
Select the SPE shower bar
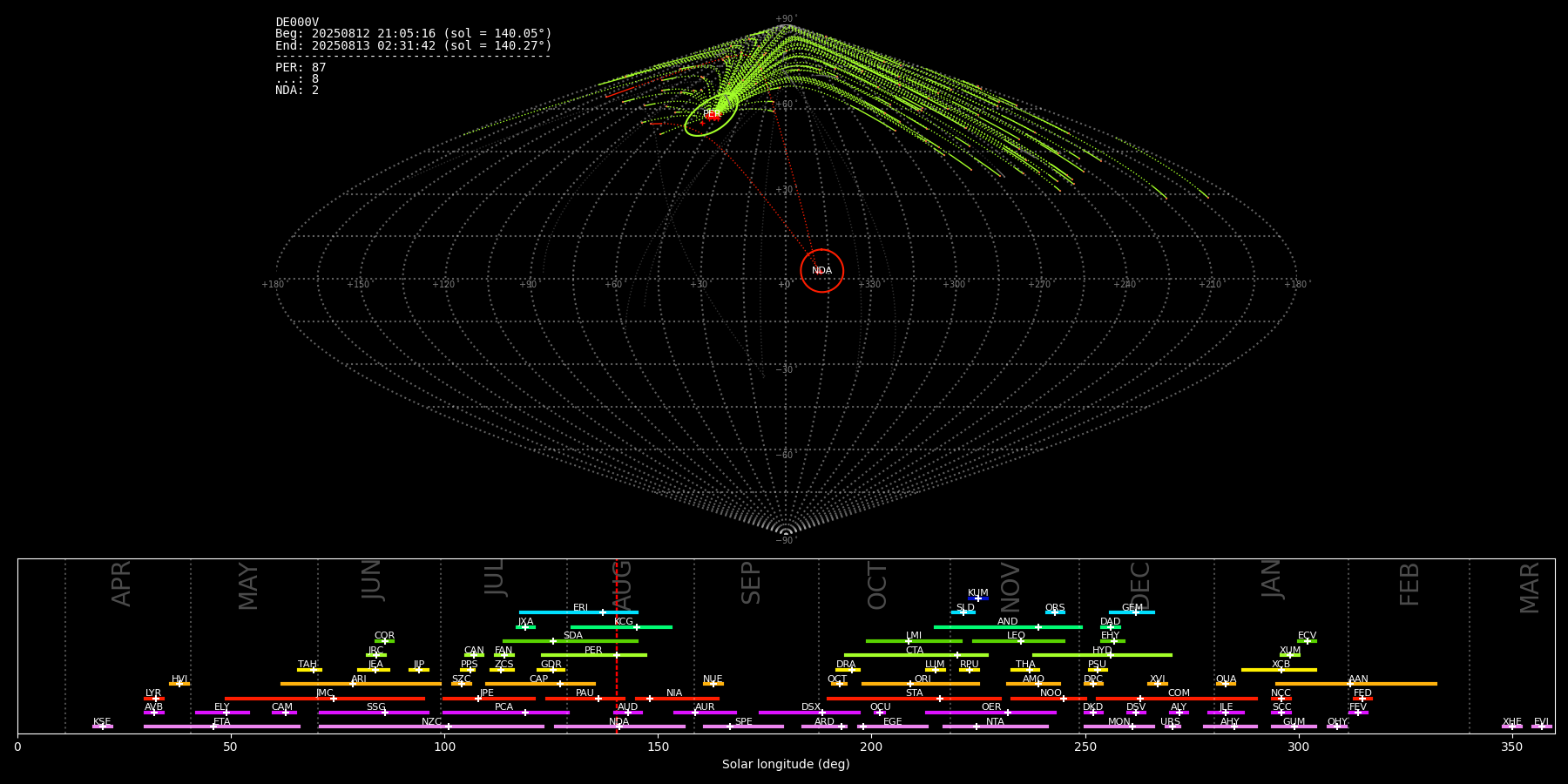tap(743, 727)
